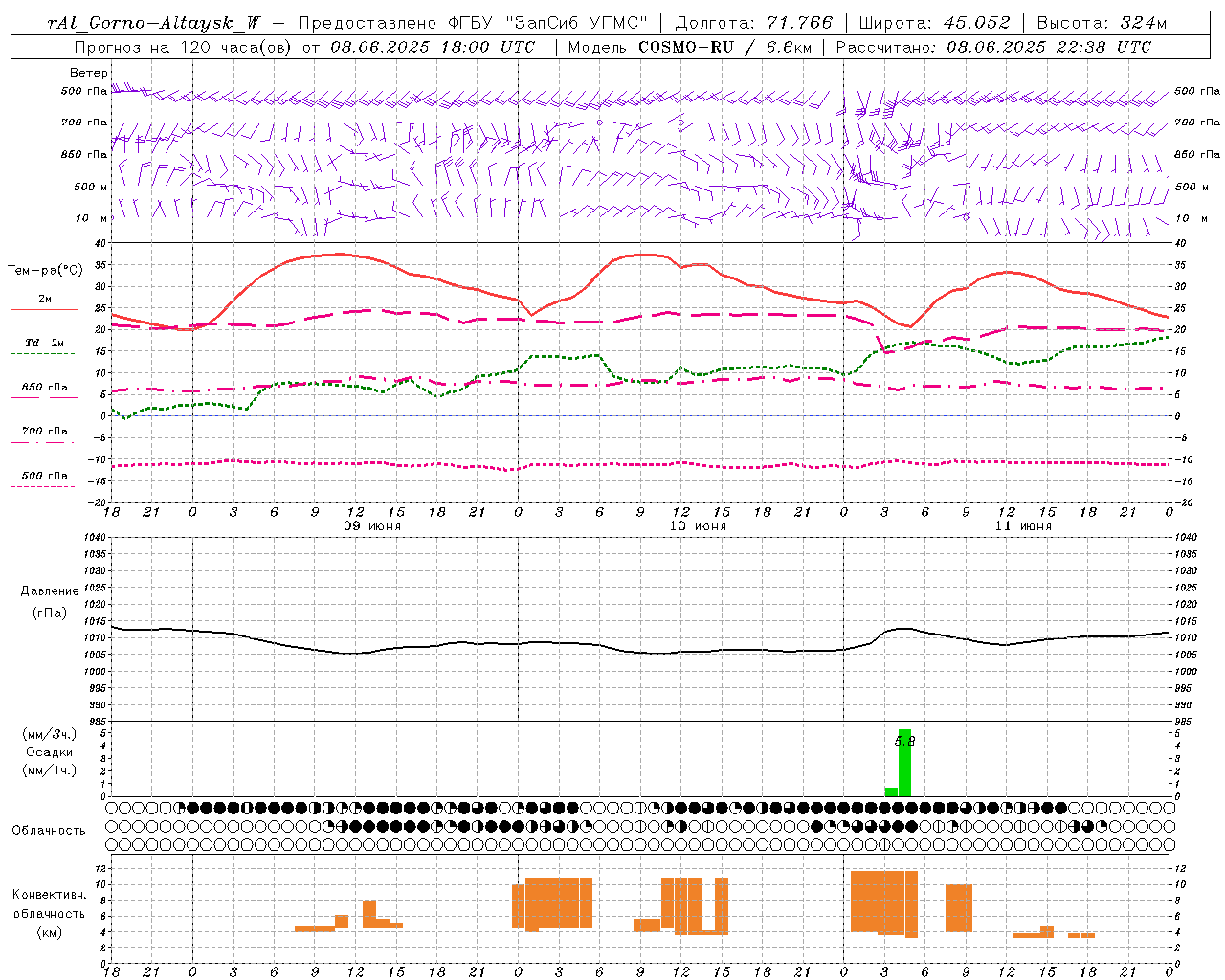Click the Широта: 45.052 header field
The height and width of the screenshot is (980, 1225).
[x=934, y=24]
